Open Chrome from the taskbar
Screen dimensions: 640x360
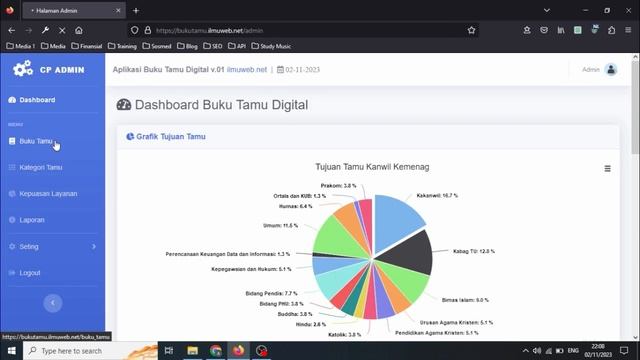(216, 351)
